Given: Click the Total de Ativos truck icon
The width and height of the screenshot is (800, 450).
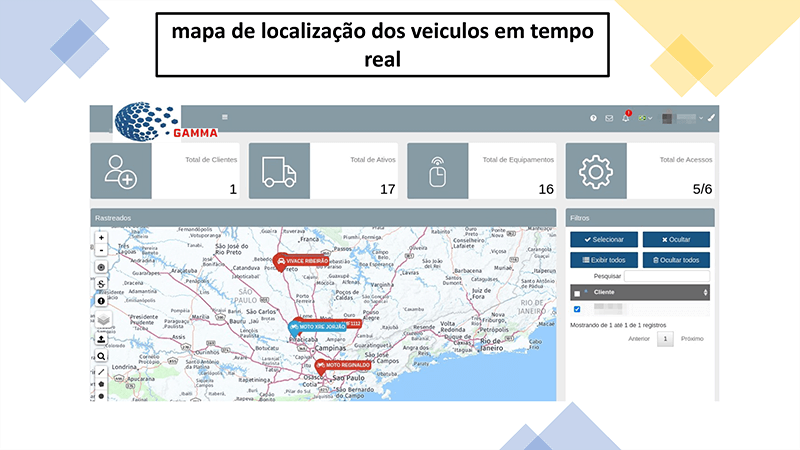Looking at the screenshot, I should click(x=279, y=171).
